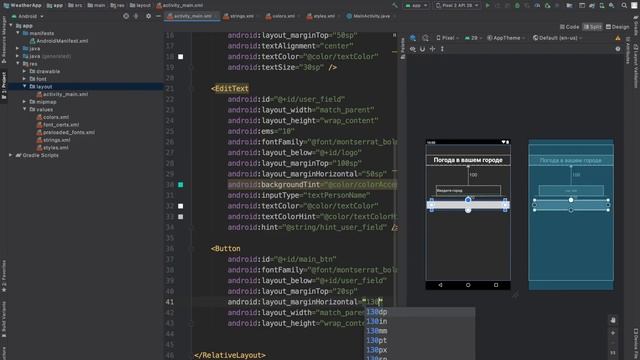This screenshot has height=360, width=640.
Task: Open the Palette side tab
Action: pyautogui.click(x=402, y=48)
